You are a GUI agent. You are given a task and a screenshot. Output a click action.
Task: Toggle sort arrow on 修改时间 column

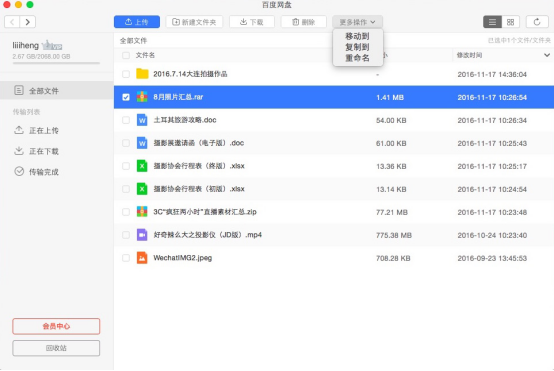[x=547, y=55]
